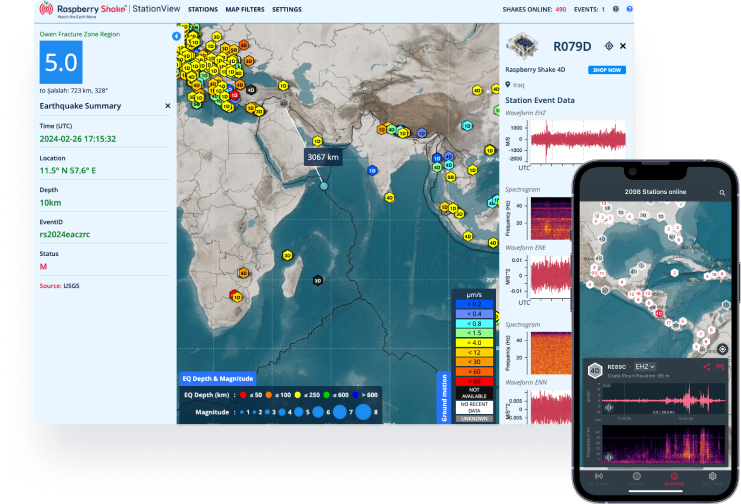Select the cyan 1D station in China
741x504 pixels.
point(467,126)
